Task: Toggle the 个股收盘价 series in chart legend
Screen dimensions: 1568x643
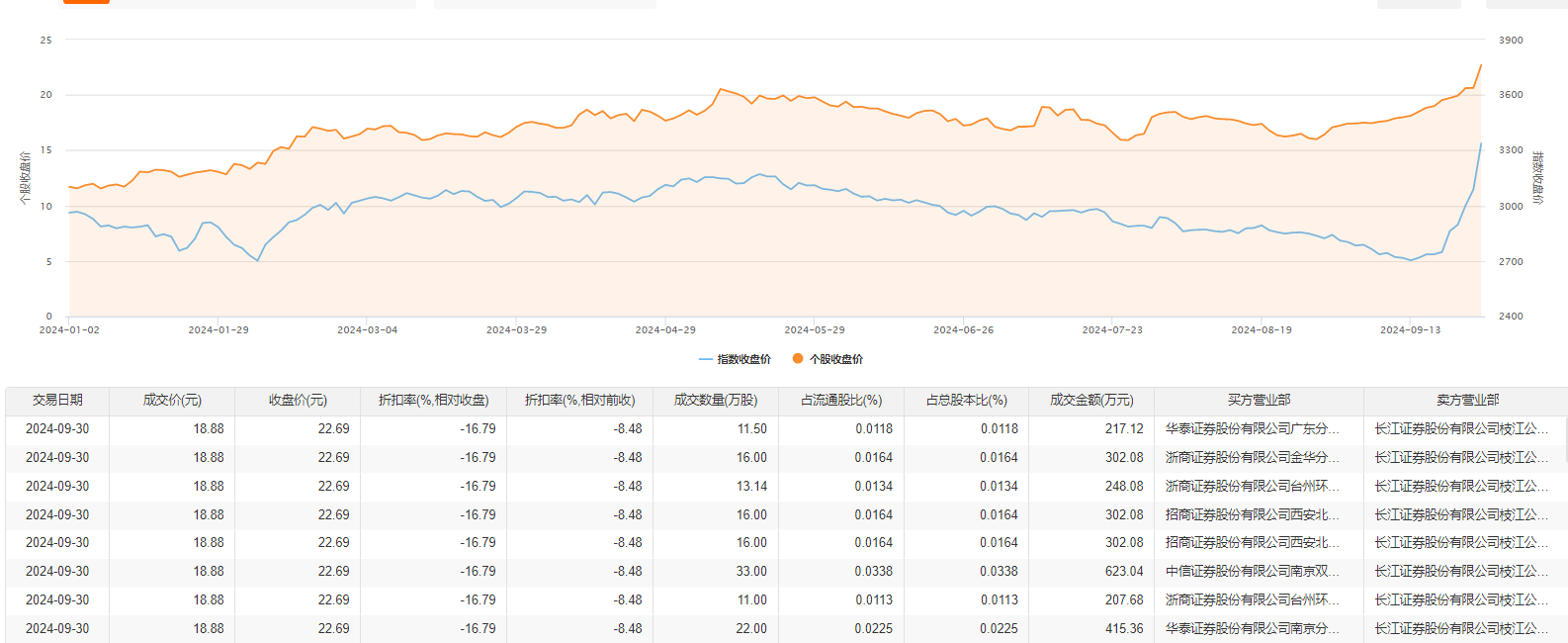Action: 828,359
